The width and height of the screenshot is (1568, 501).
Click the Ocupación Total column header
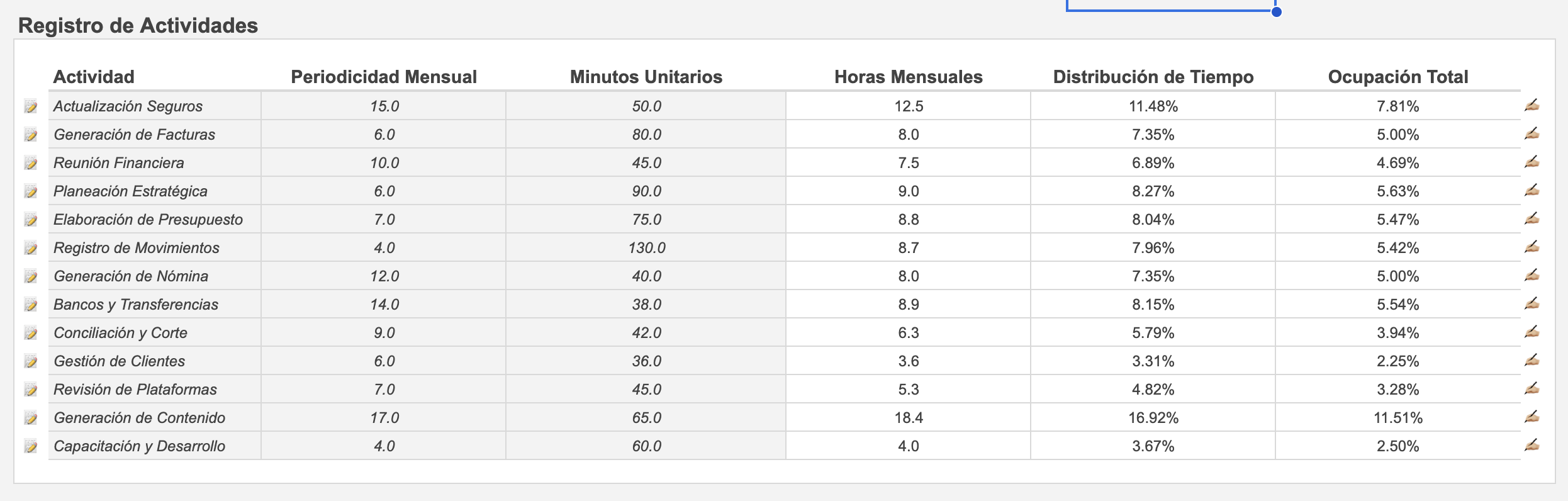point(1398,77)
